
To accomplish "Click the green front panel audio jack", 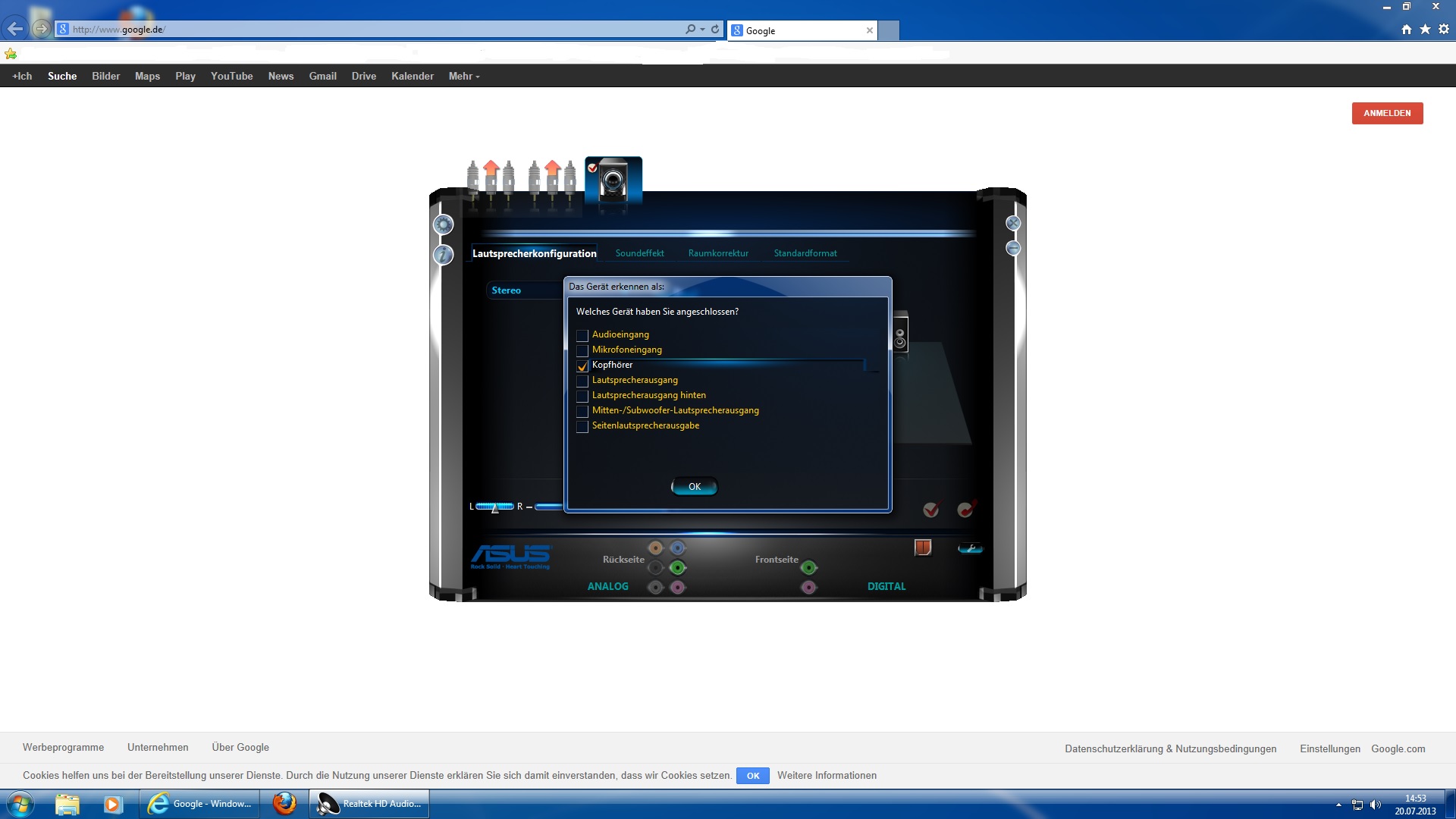I will (x=809, y=567).
